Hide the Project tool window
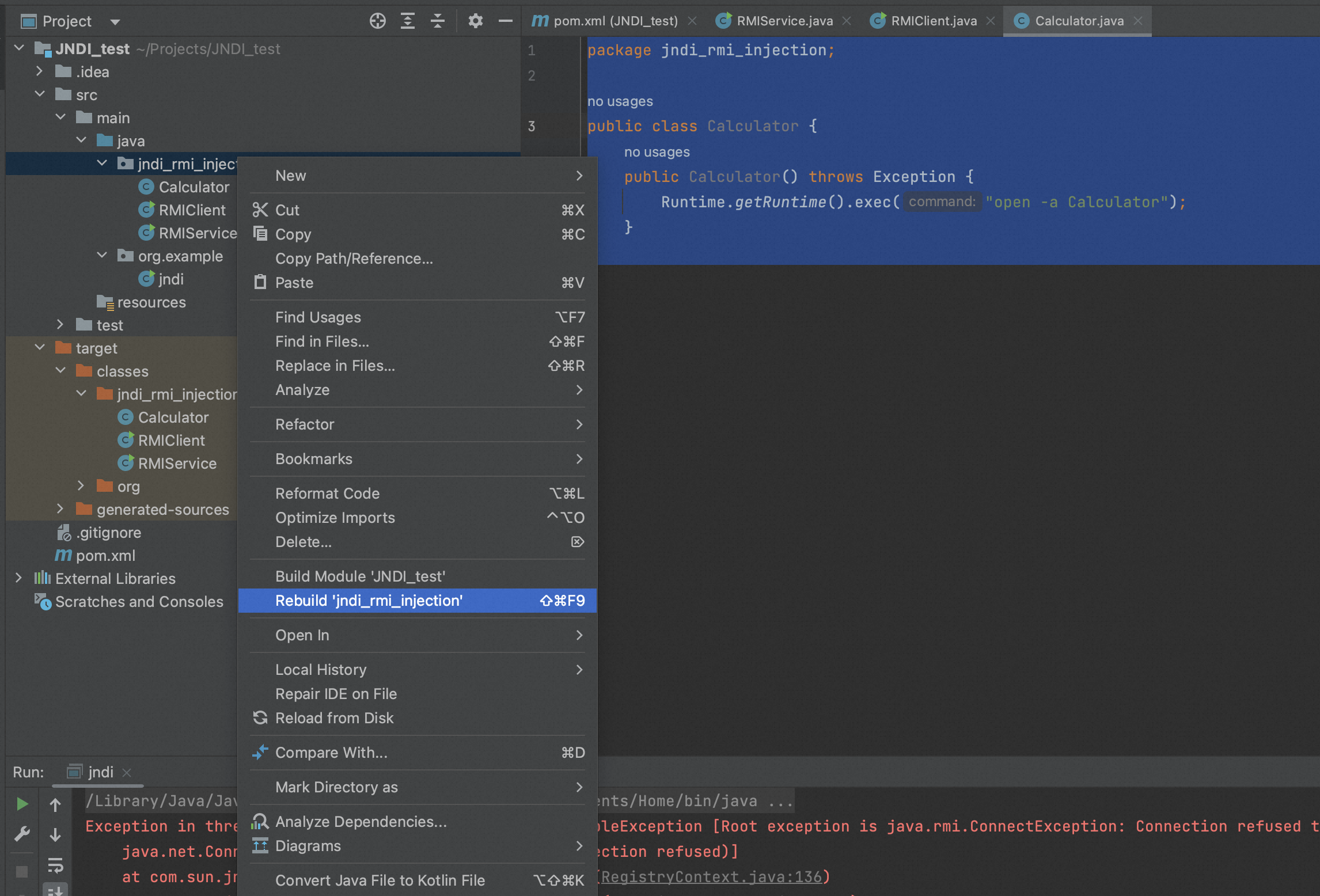The height and width of the screenshot is (896, 1320). pos(505,21)
